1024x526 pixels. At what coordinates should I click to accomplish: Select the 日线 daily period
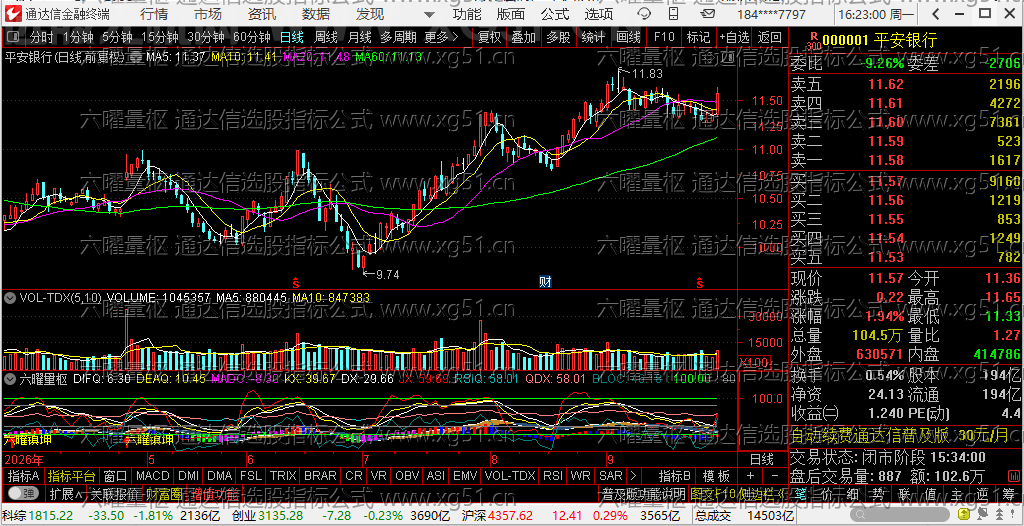(x=292, y=37)
